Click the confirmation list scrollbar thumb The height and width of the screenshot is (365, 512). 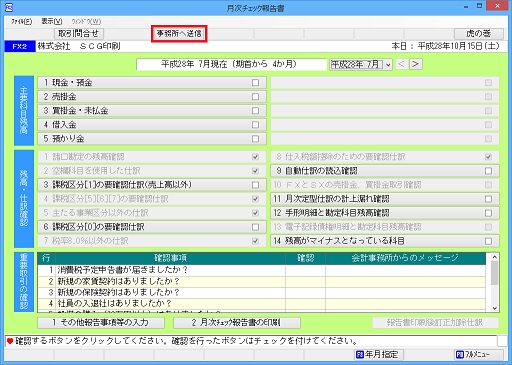(x=495, y=273)
